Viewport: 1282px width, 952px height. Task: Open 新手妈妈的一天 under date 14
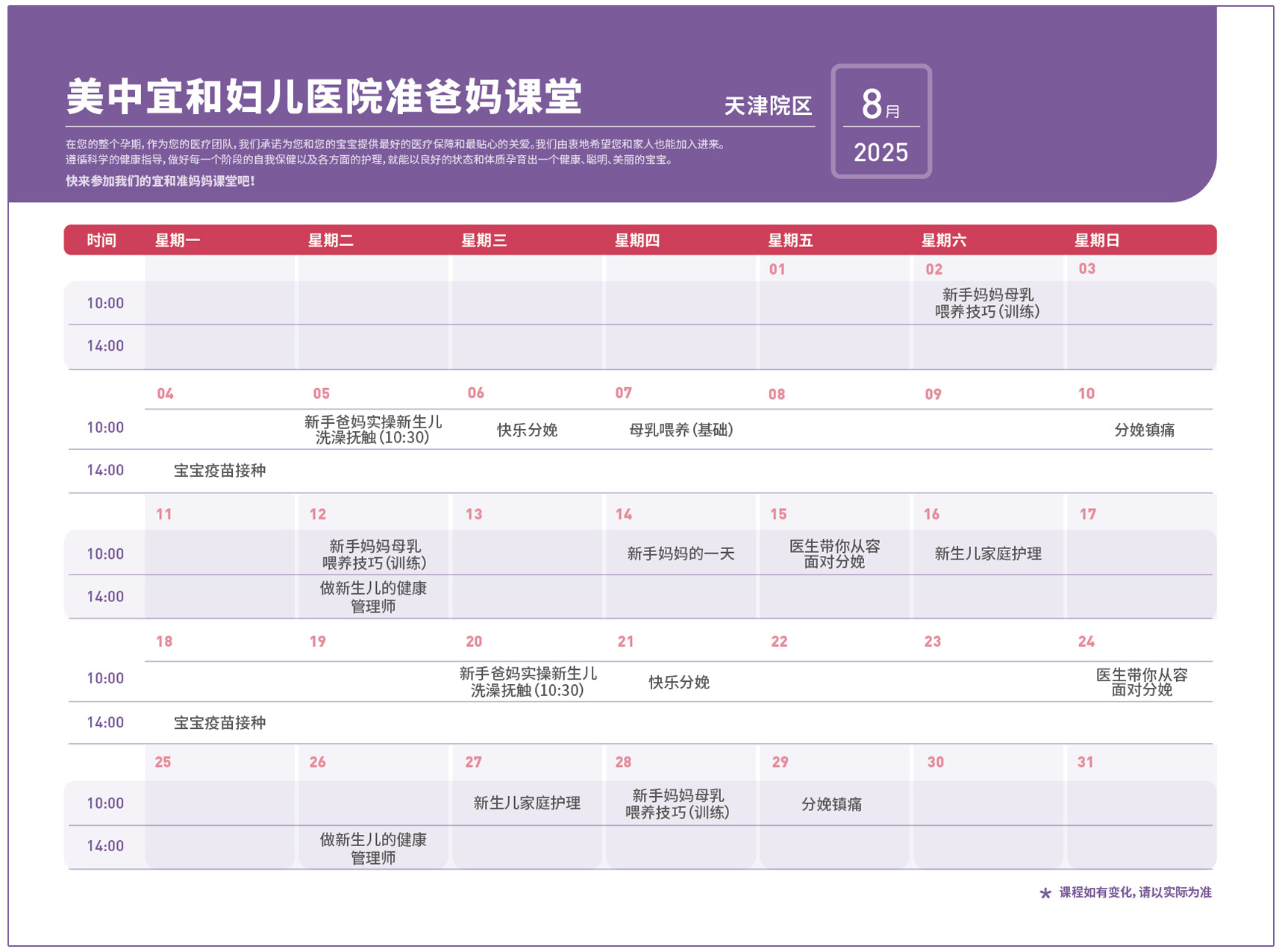pyautogui.click(x=681, y=554)
